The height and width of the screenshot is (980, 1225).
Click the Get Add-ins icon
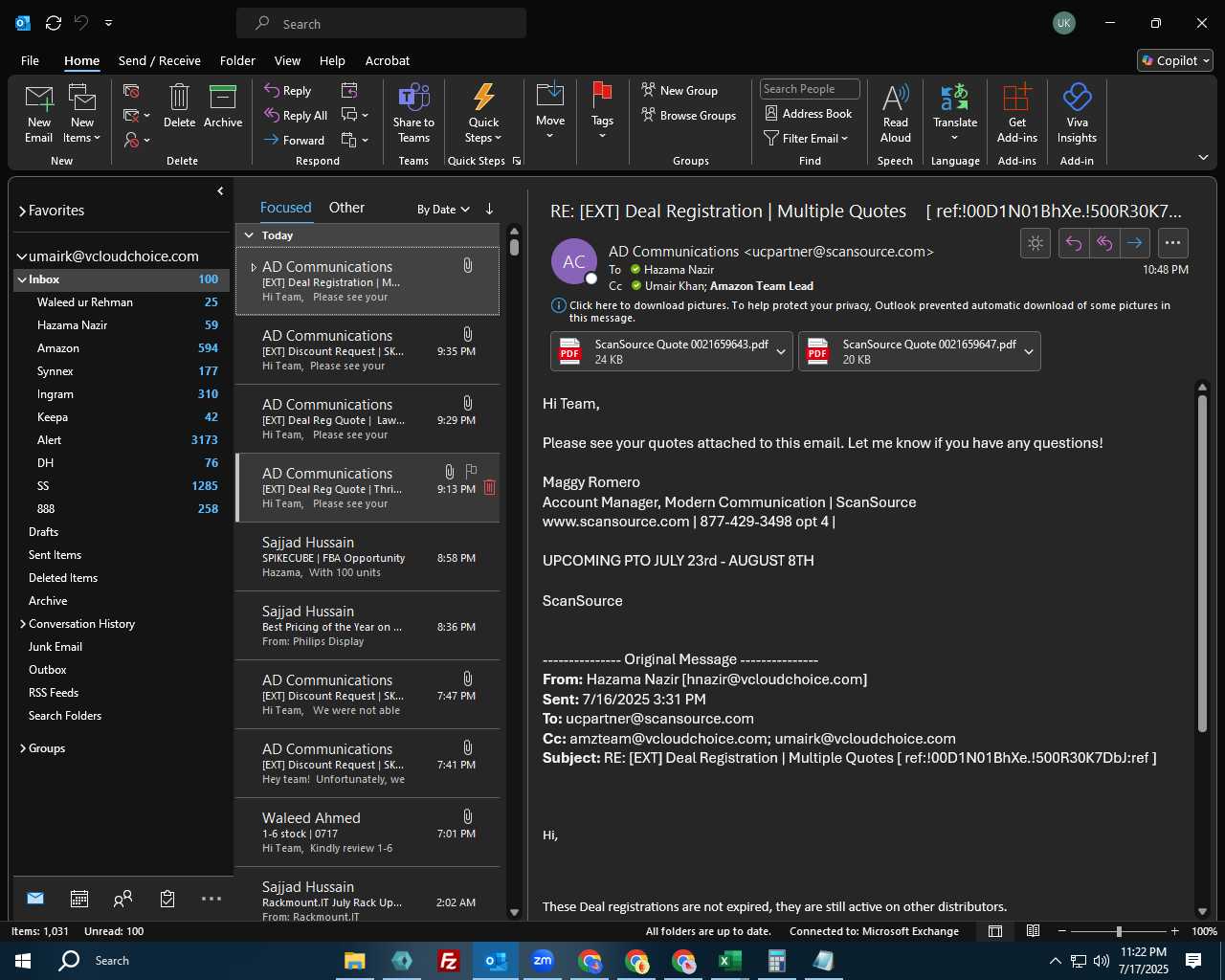[x=1016, y=97]
